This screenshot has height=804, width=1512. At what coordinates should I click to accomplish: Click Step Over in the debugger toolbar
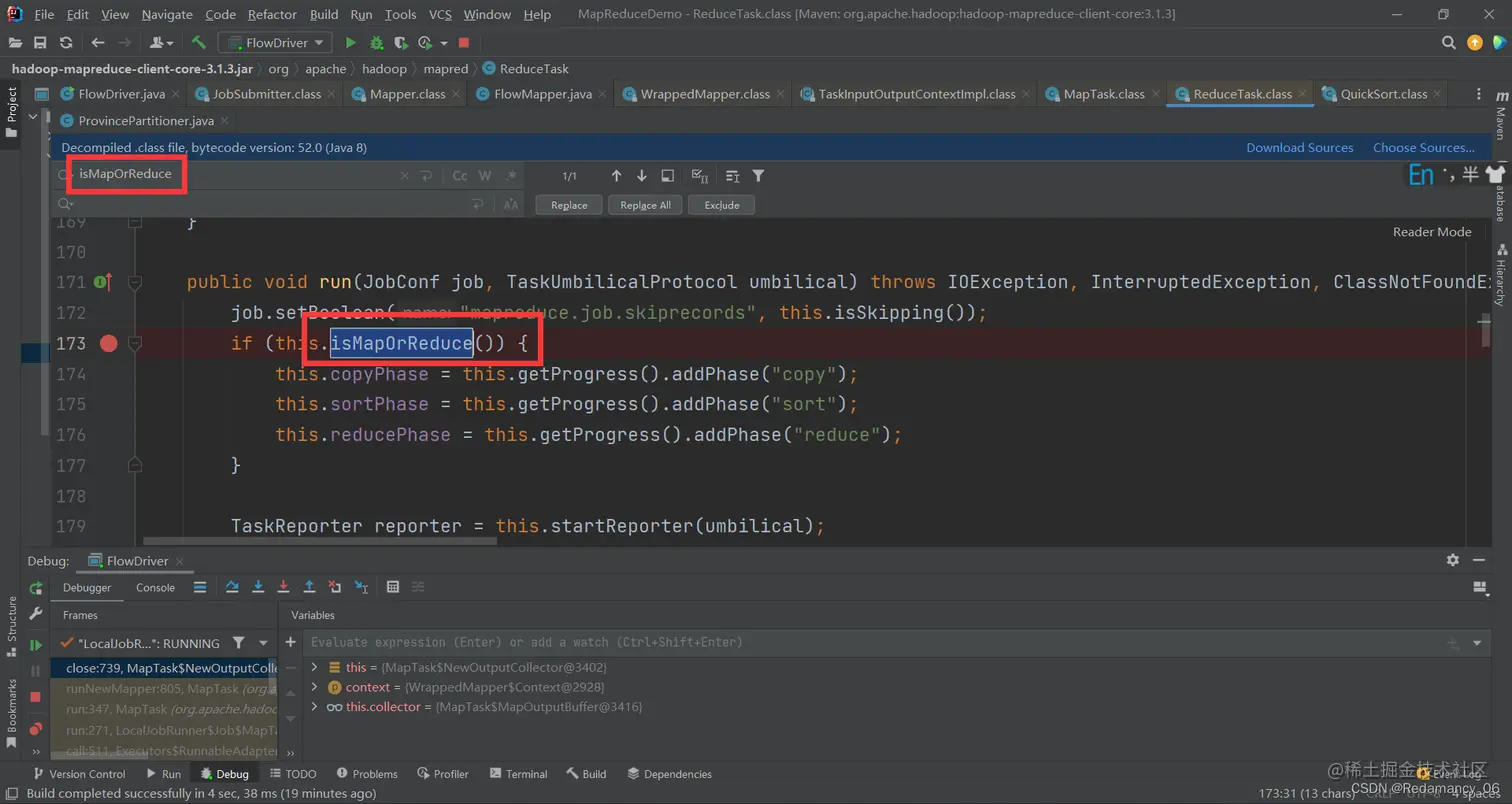232,587
